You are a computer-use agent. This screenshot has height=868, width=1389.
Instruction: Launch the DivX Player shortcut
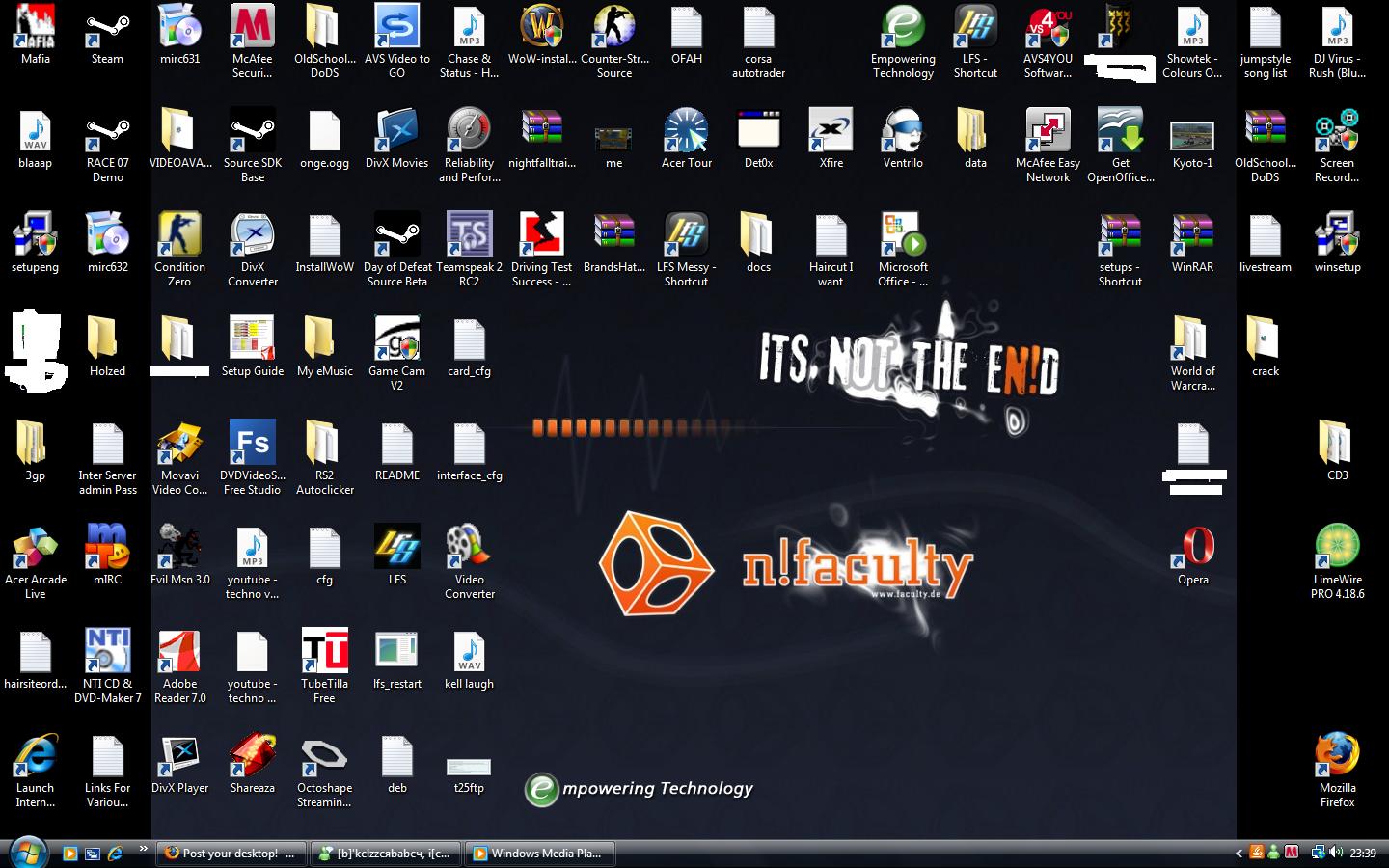pos(179,764)
